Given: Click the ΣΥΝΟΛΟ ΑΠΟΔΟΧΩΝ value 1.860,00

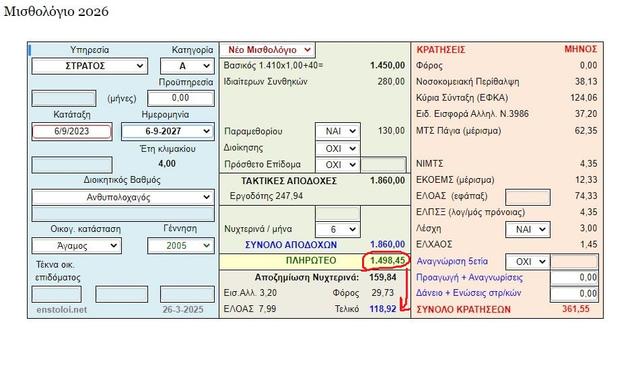Looking at the screenshot, I should 387,244.
